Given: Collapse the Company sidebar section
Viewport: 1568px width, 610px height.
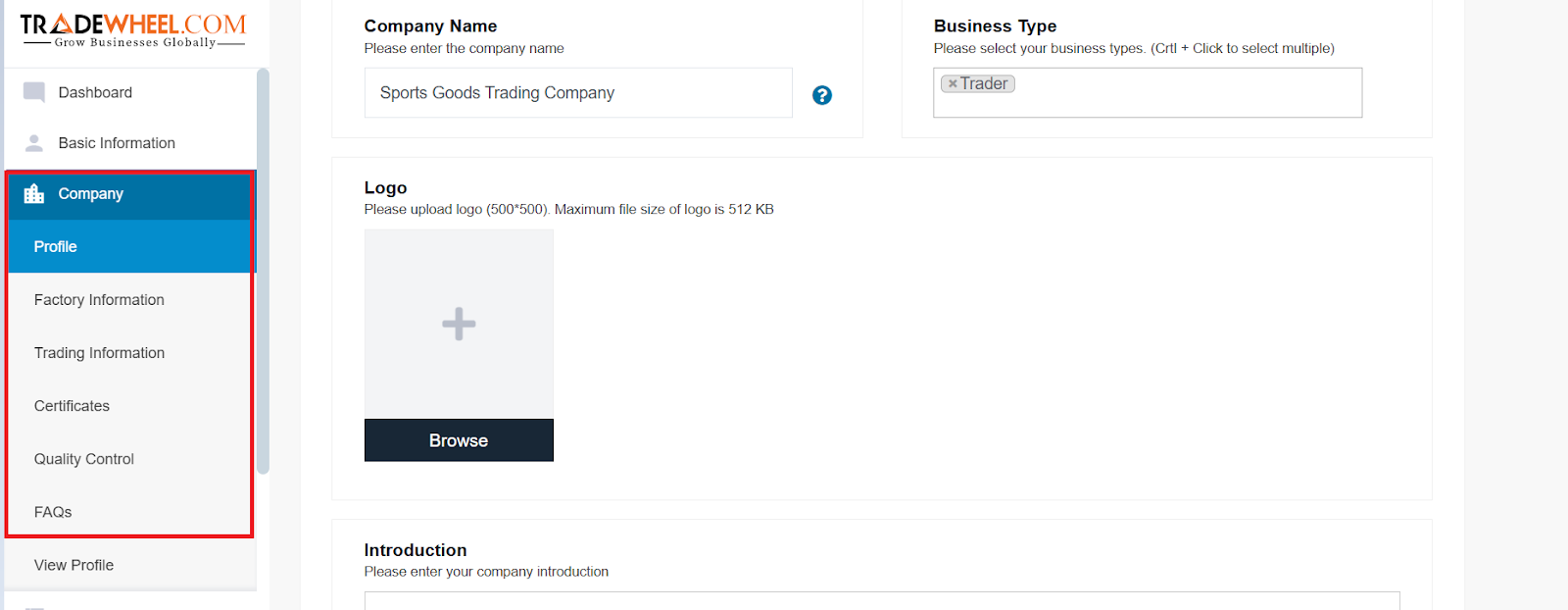Looking at the screenshot, I should (x=130, y=194).
